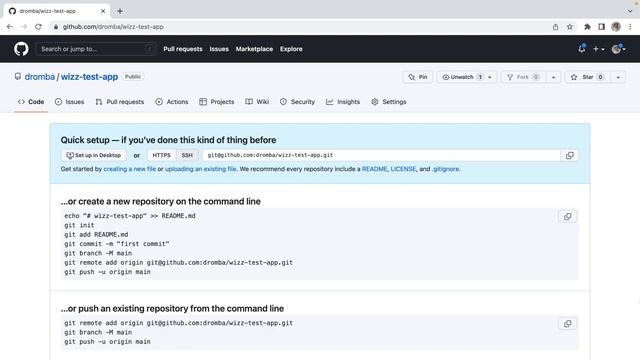Go forward in browser history
Image resolution: width=640 pixels, height=360 pixels.
(x=24, y=27)
